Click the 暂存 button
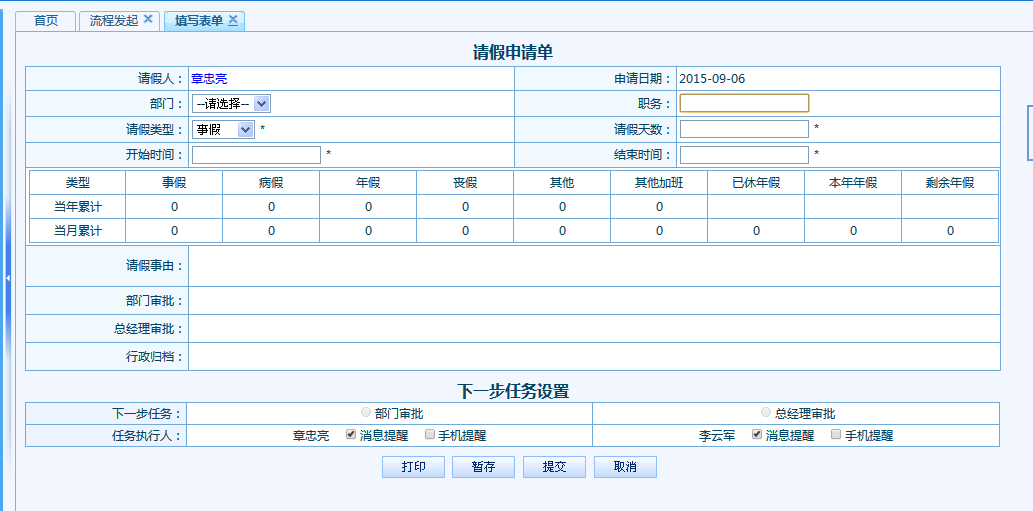The width and height of the screenshot is (1033, 511). (483, 467)
